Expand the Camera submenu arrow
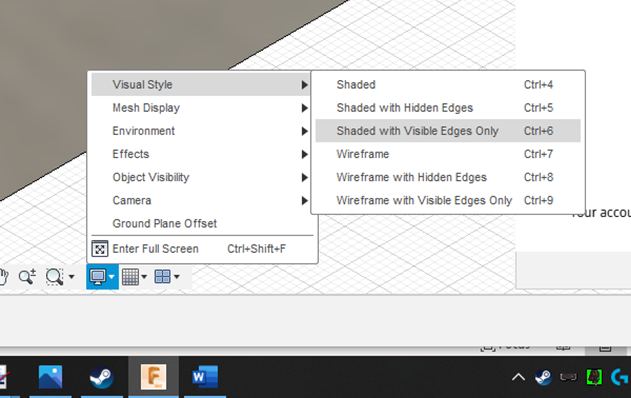Image resolution: width=631 pixels, height=398 pixels. click(x=305, y=200)
